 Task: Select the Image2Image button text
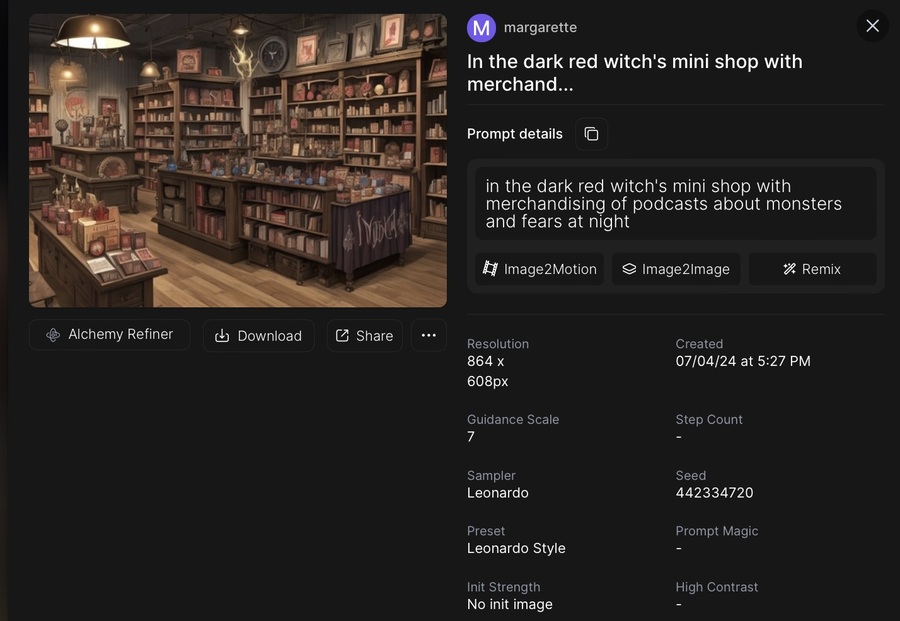pyautogui.click(x=685, y=269)
